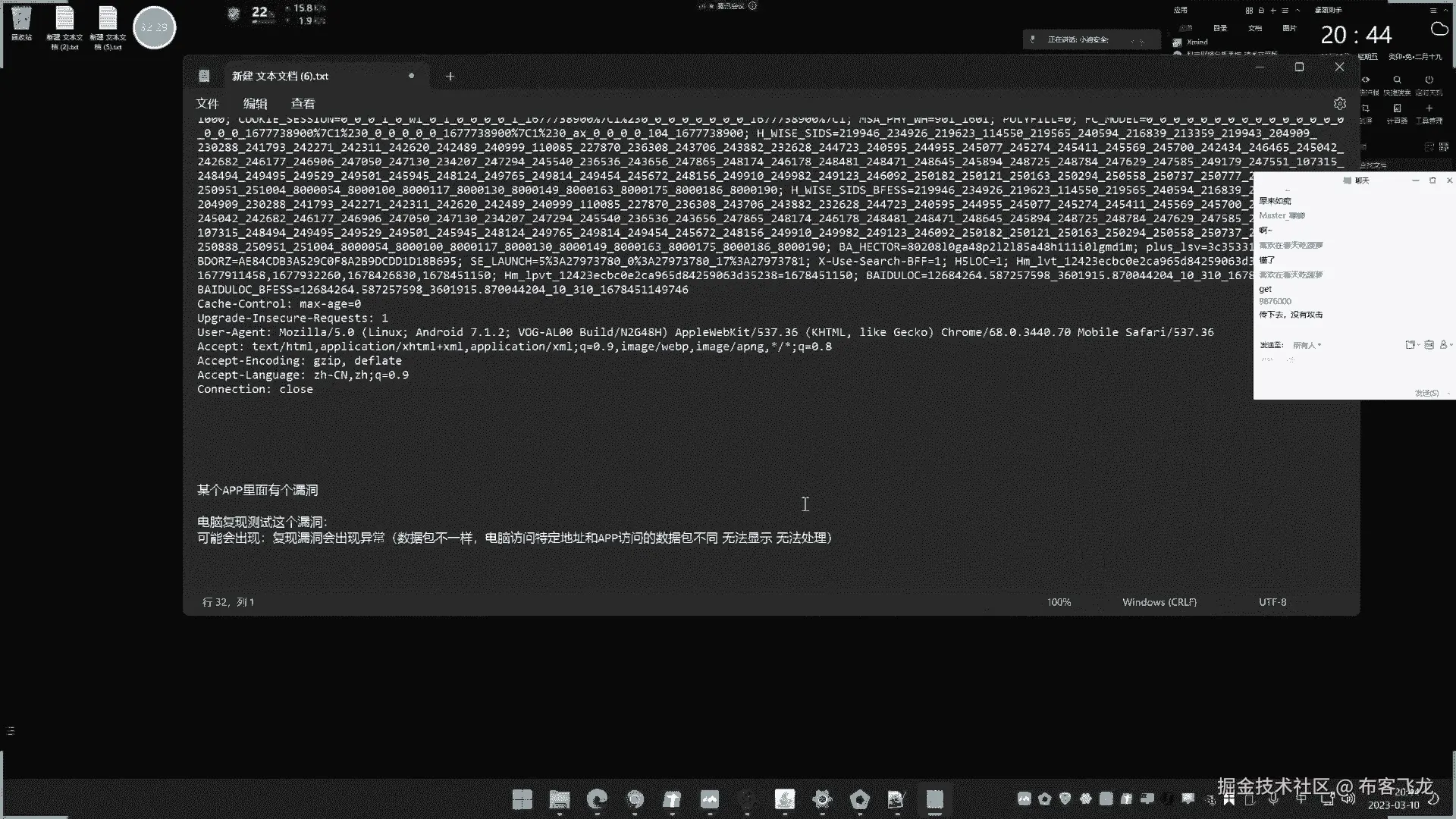This screenshot has height=819, width=1456.
Task: Open the 所有人 recipient dropdown in chat
Action: (1306, 345)
